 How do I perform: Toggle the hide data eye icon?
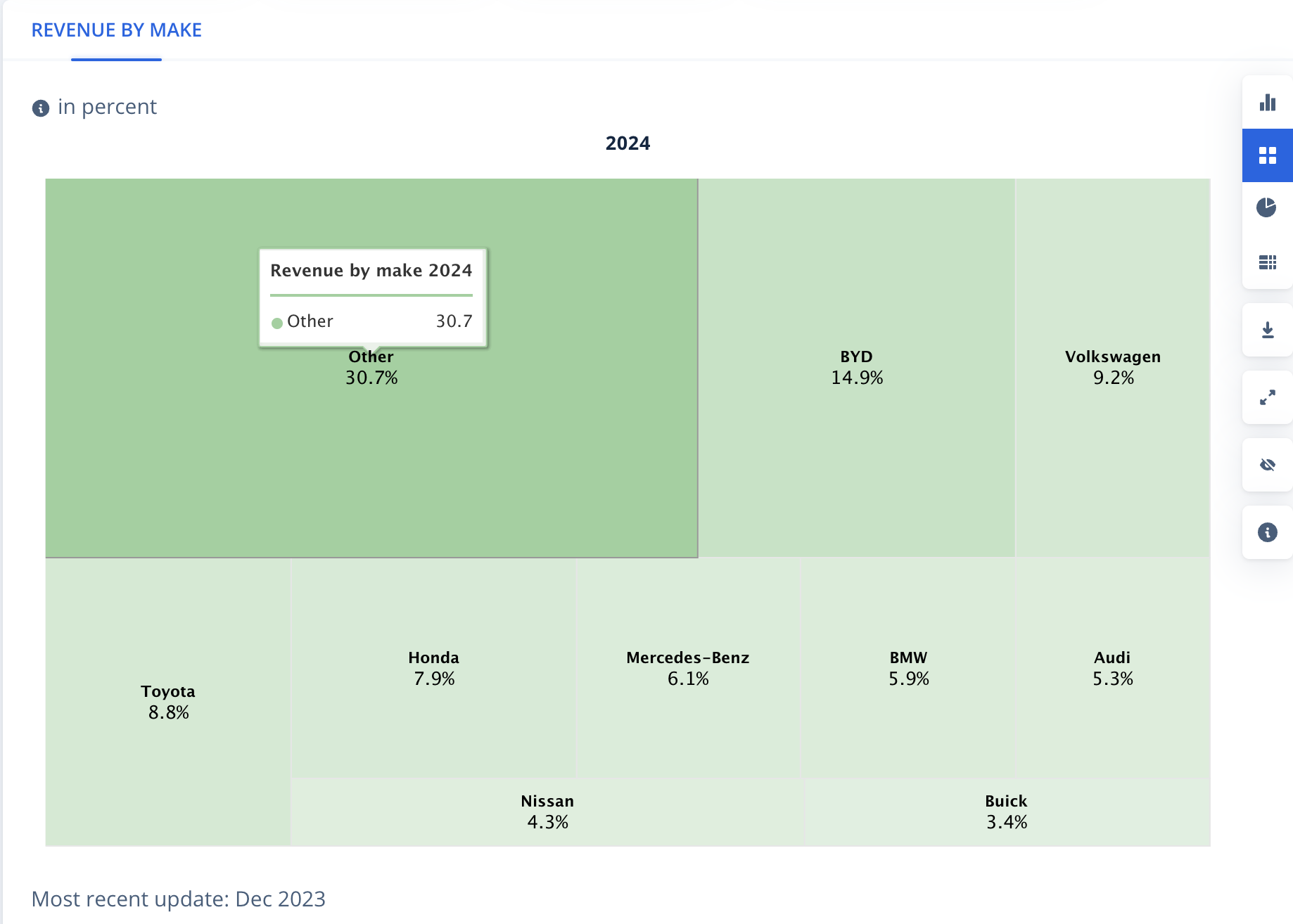(1268, 465)
